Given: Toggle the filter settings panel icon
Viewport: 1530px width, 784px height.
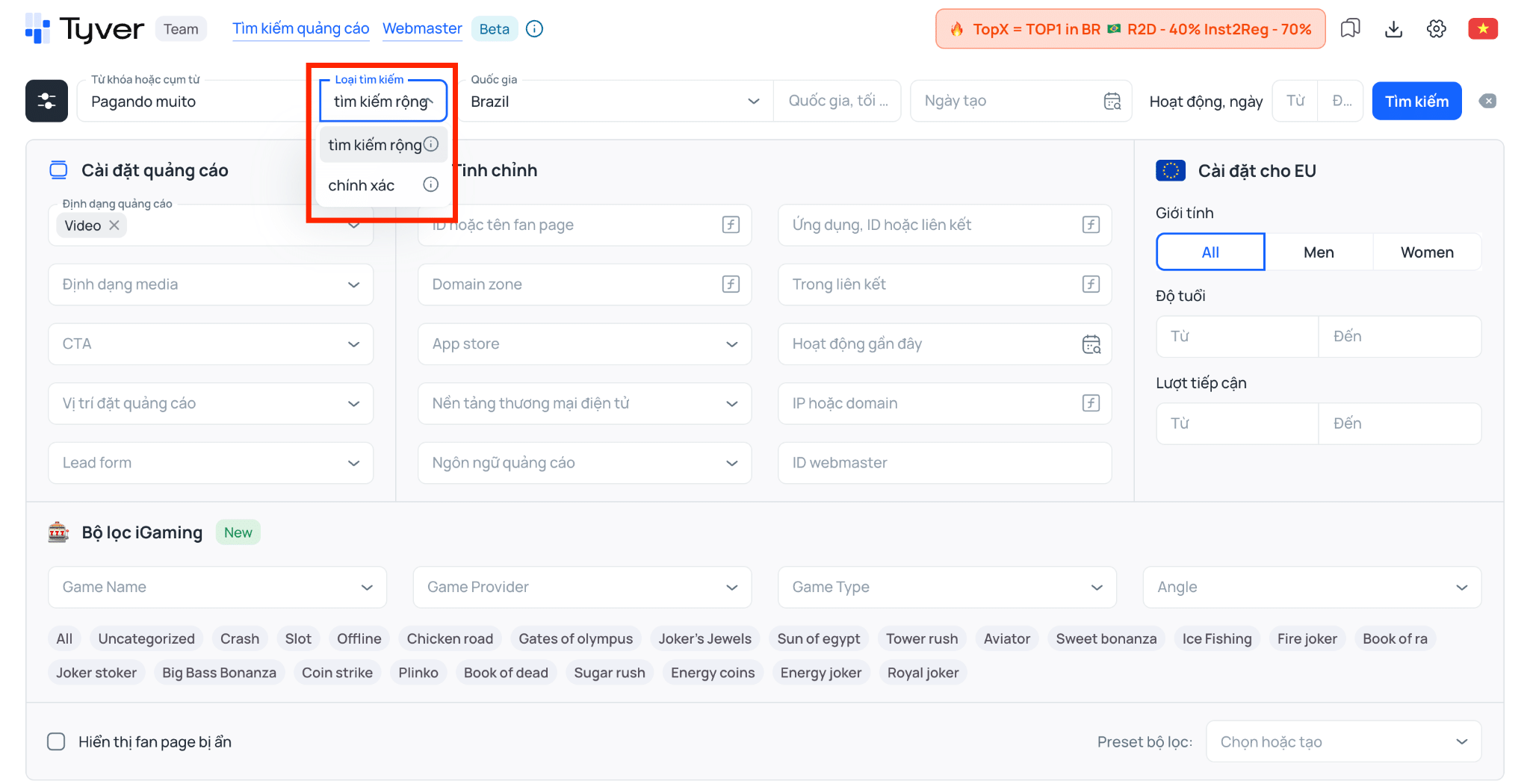Looking at the screenshot, I should pos(46,101).
